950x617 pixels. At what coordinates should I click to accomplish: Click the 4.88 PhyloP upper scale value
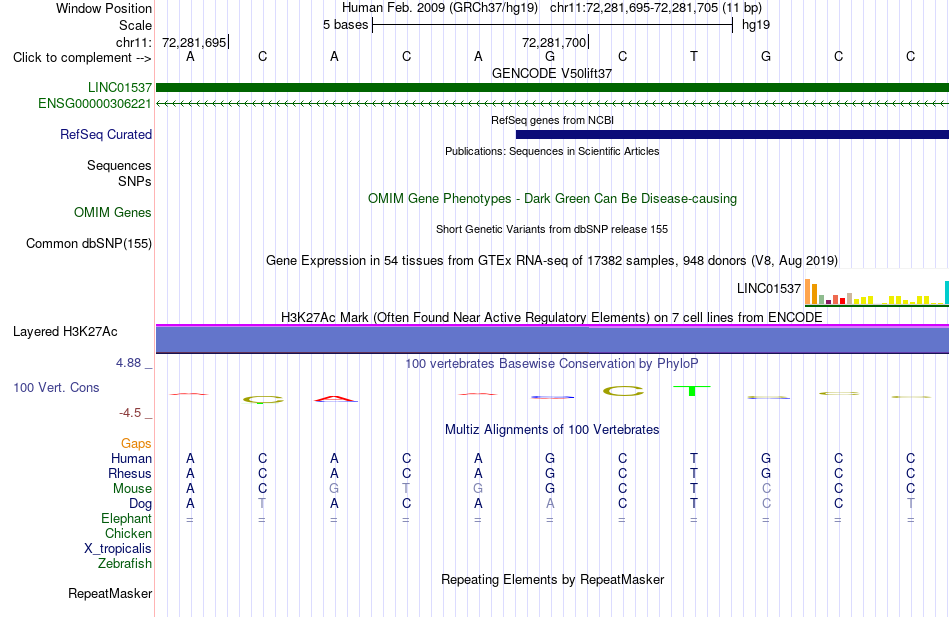(128, 362)
